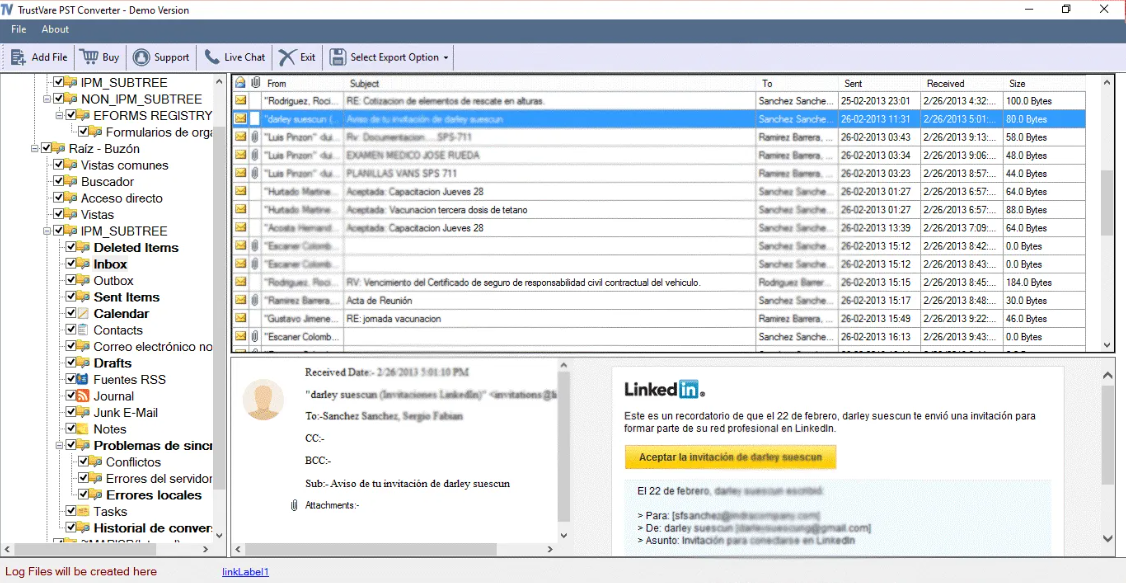Click the LinkedIn logo in the email body
The width and height of the screenshot is (1126, 583).
(664, 389)
